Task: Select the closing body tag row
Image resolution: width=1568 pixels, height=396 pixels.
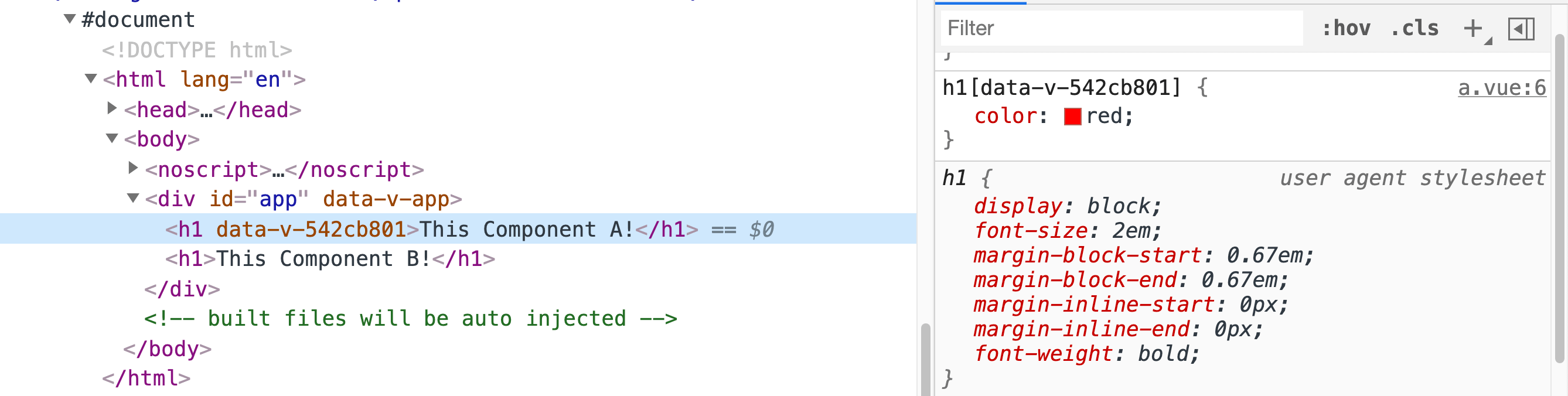Action: [x=168, y=349]
